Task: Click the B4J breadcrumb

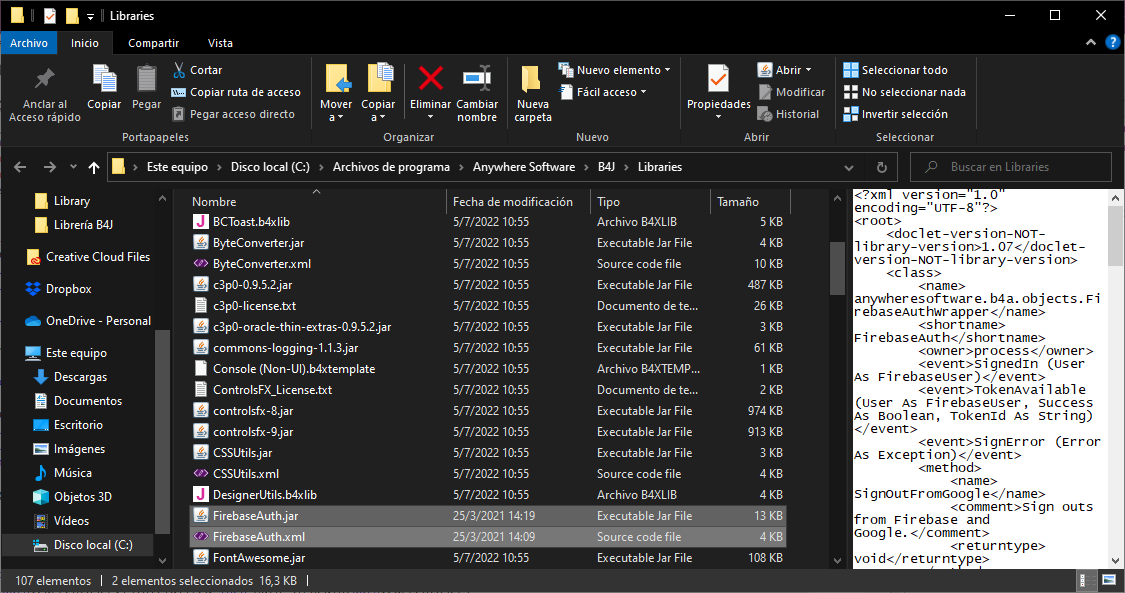Action: 606,167
